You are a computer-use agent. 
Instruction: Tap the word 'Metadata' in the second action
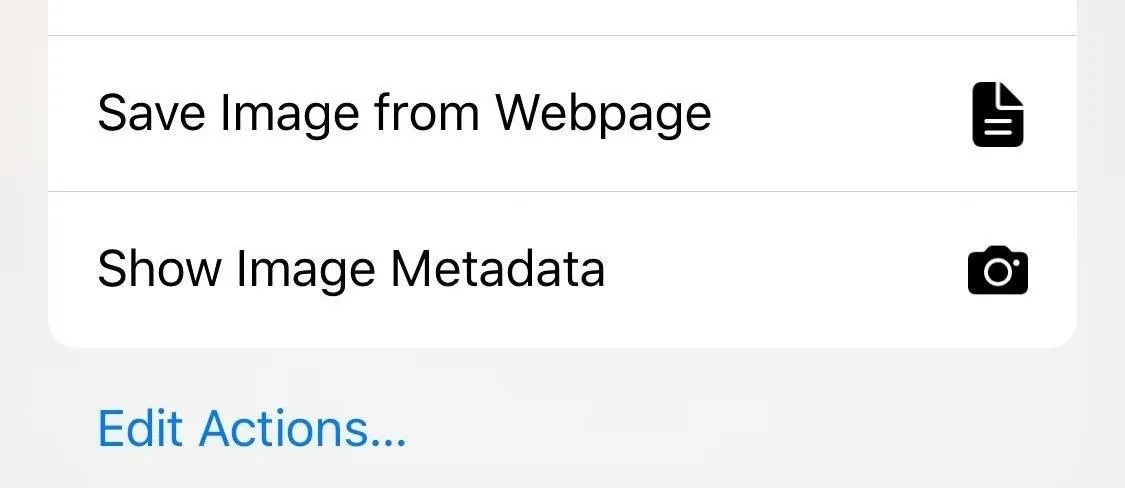[497, 268]
